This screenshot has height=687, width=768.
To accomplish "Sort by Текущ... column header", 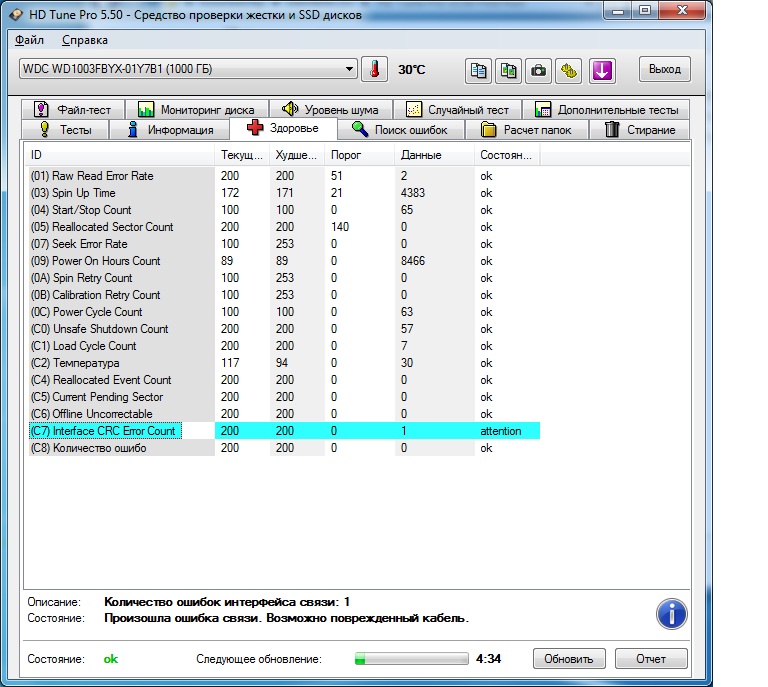I will coord(242,155).
